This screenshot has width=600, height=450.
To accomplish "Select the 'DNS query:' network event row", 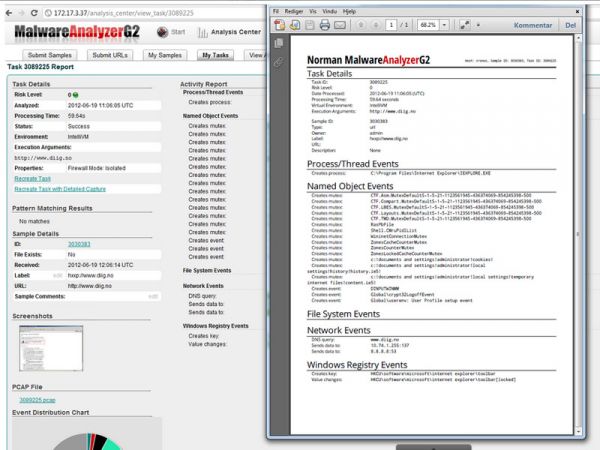I will click(202, 296).
